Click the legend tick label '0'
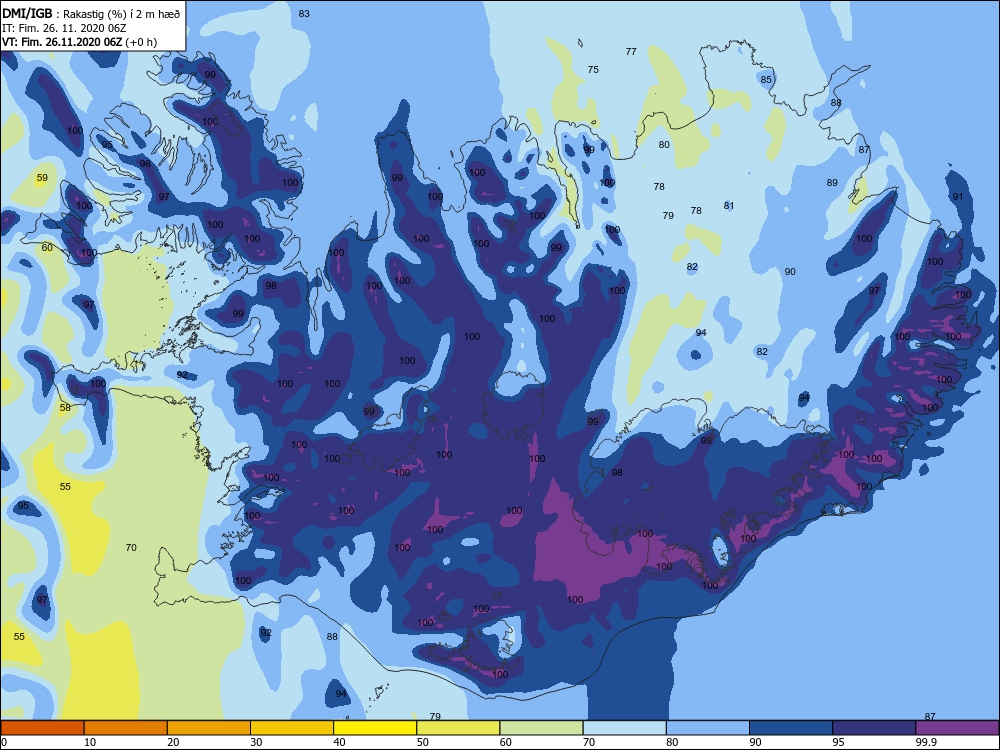The width and height of the screenshot is (1000, 750). 4,742
